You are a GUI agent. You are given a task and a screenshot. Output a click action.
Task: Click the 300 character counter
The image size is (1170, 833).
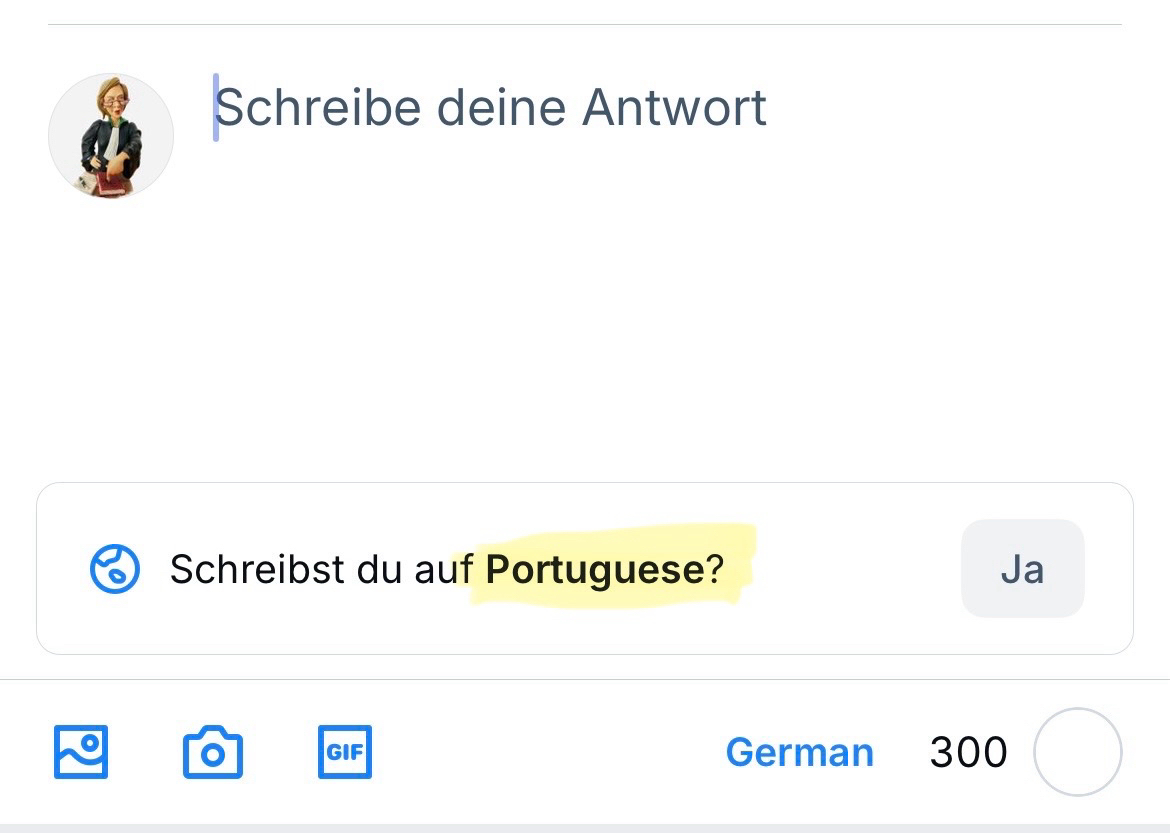point(967,752)
